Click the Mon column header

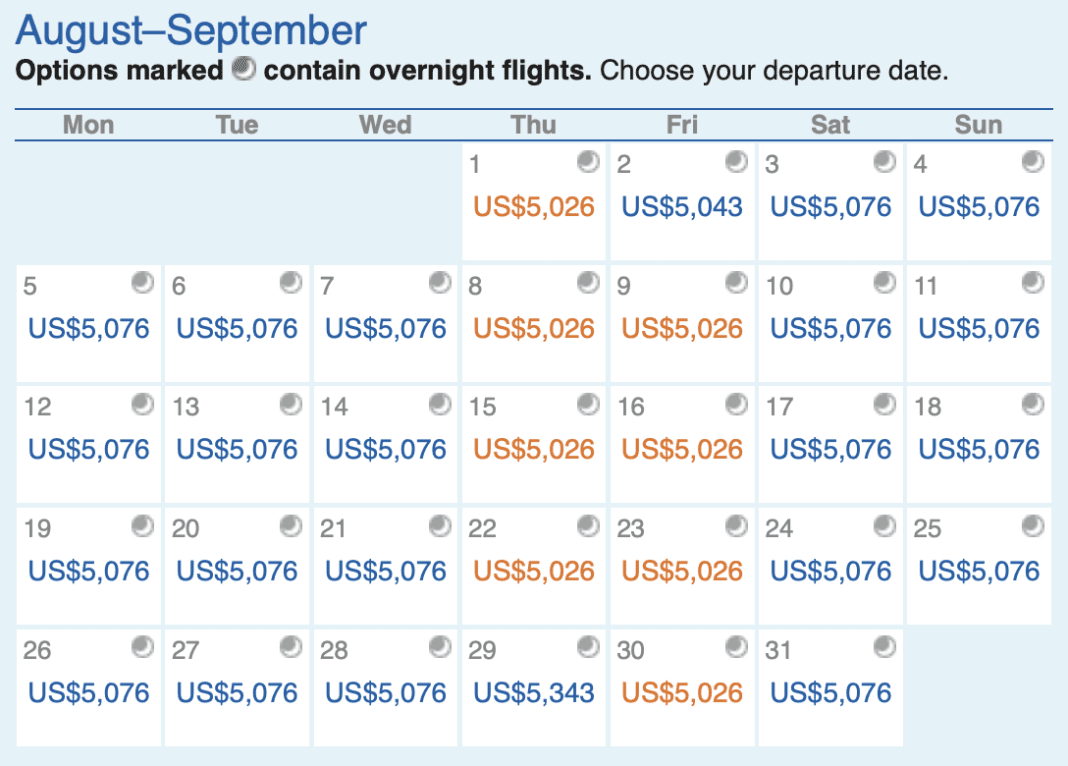coord(88,124)
